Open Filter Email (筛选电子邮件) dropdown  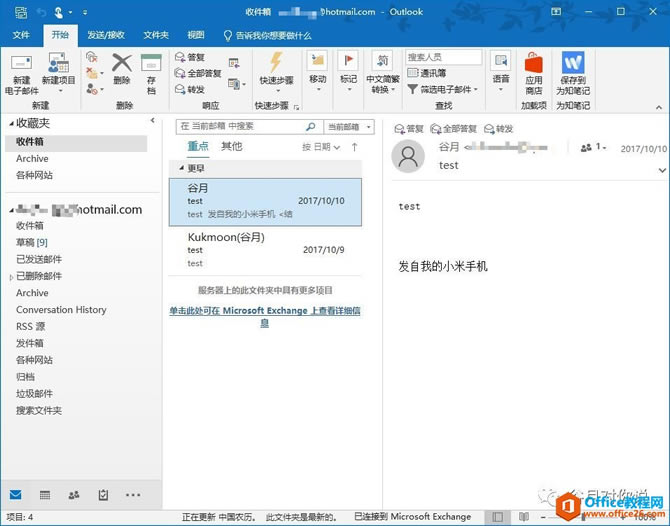coord(443,89)
